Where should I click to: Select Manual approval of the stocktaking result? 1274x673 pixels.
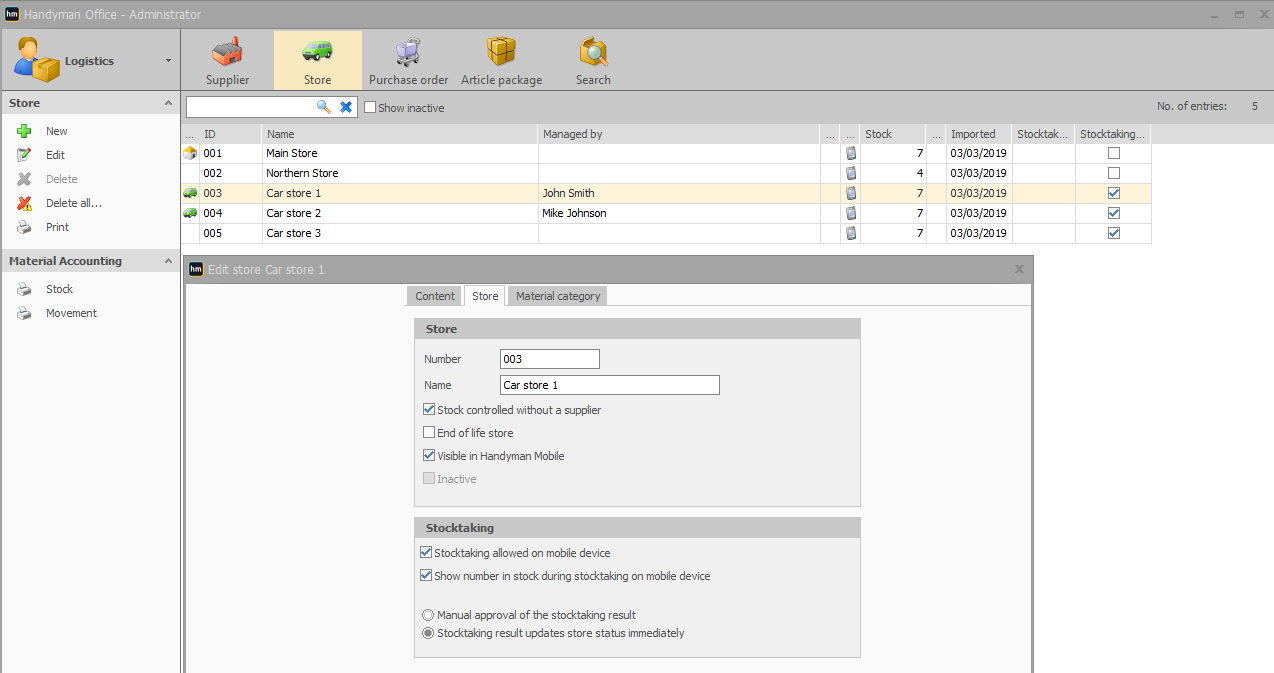(x=429, y=615)
